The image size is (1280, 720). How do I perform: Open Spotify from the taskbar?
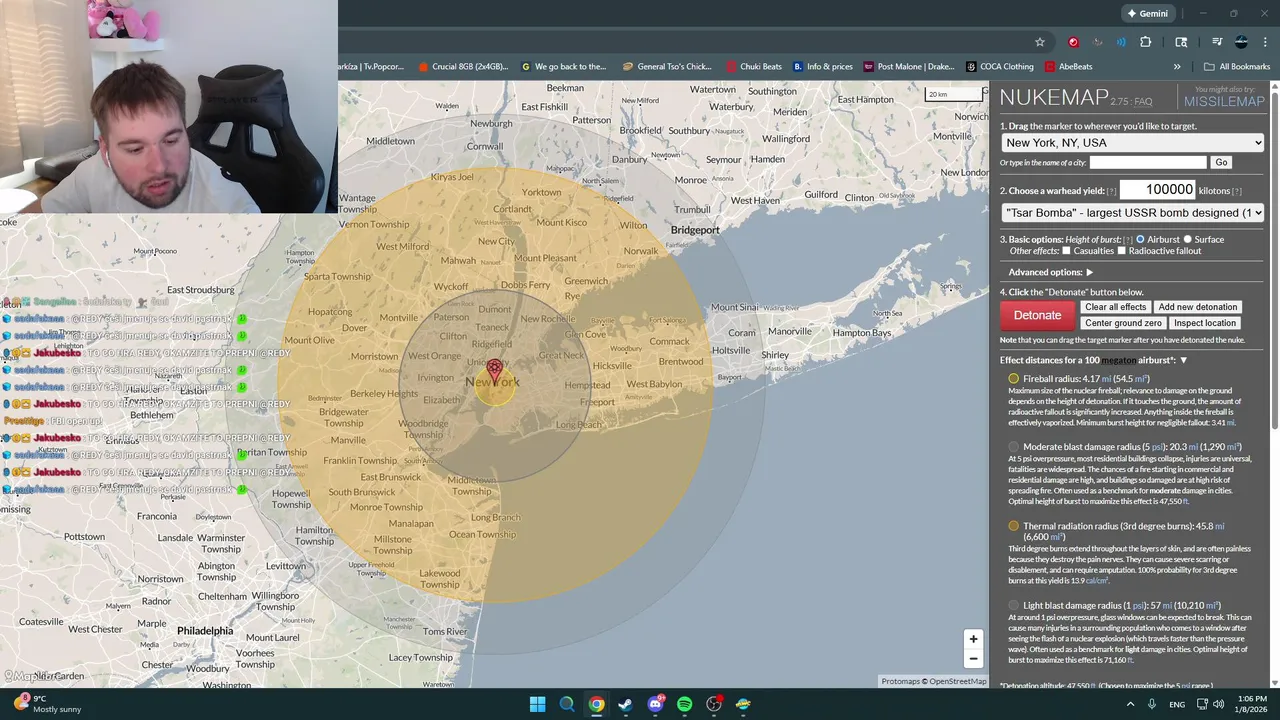pyautogui.click(x=684, y=704)
